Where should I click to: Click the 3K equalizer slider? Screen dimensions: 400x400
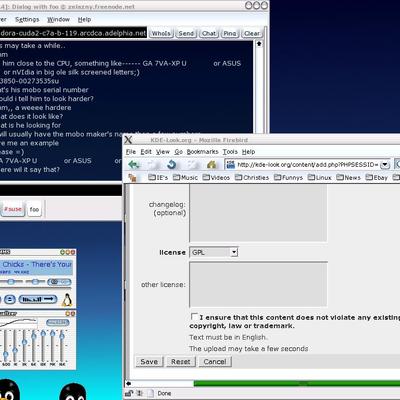click(x=24, y=345)
